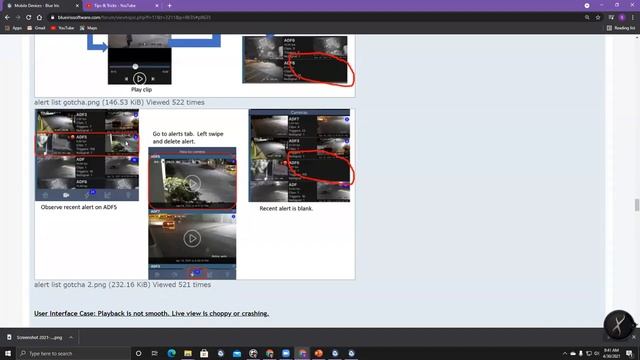Show hidden system tray icons
This screenshot has height=360, width=640.
coord(565,353)
